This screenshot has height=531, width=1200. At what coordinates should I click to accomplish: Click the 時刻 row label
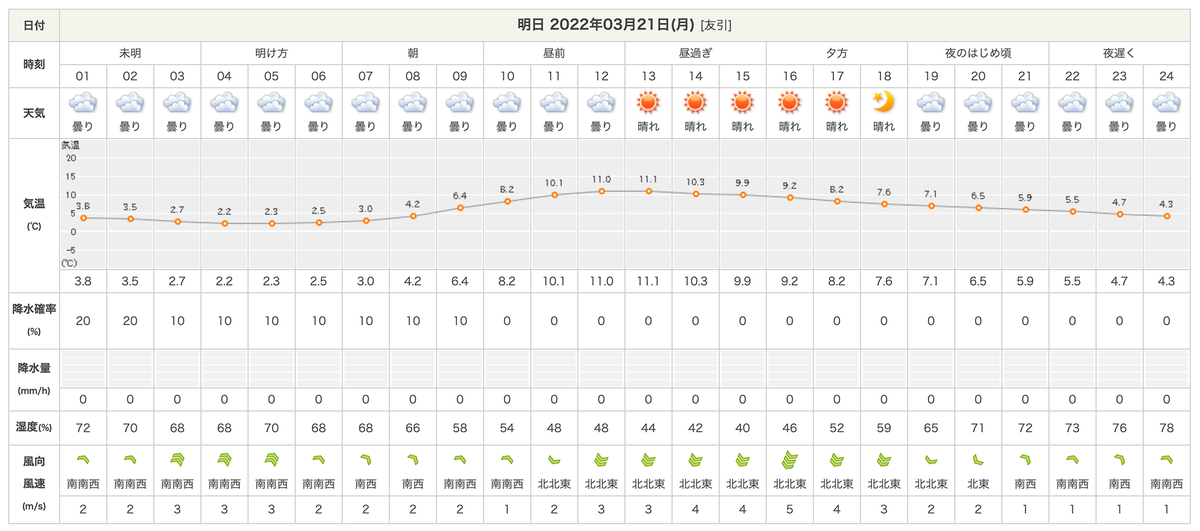(34, 63)
